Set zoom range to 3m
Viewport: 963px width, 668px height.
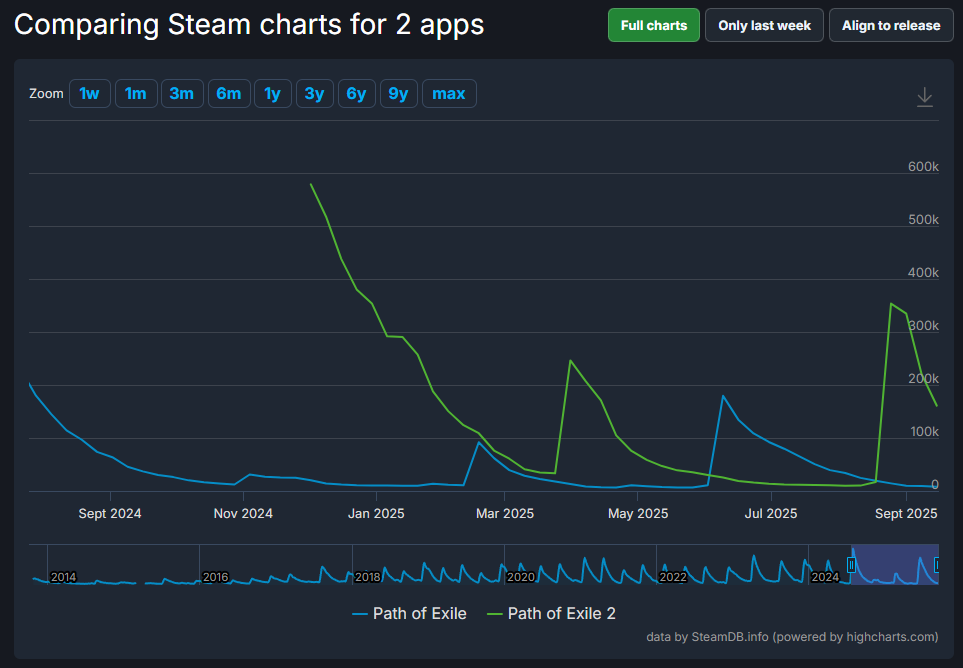[182, 93]
